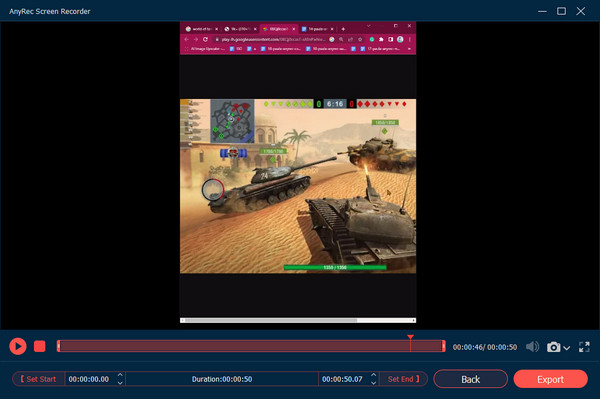
Task: Click the 00:00:46/ 00:00:50 time readout
Action: [484, 347]
